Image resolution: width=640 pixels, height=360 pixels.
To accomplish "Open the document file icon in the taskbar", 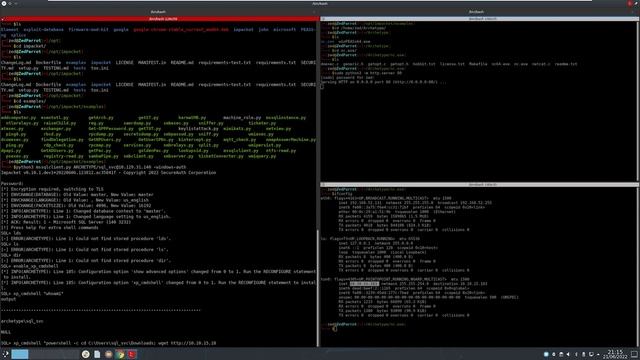I will point(97,354).
